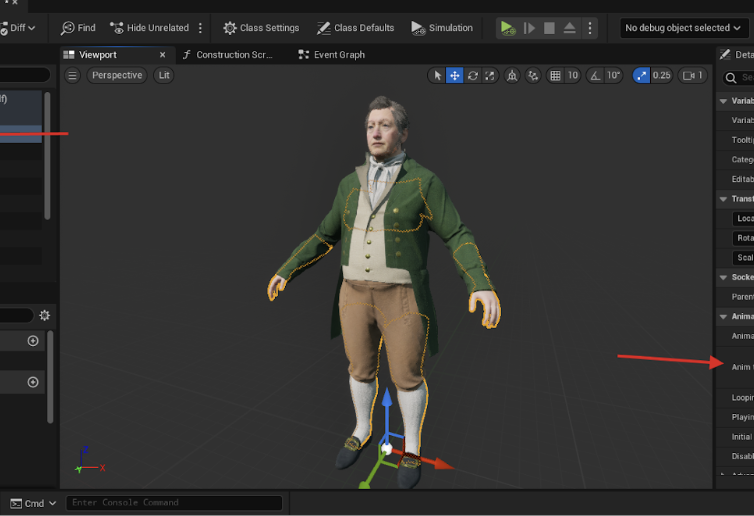Screen dimensions: 754x516
Task: Open the Cmd console type dropdown
Action: click(33, 503)
